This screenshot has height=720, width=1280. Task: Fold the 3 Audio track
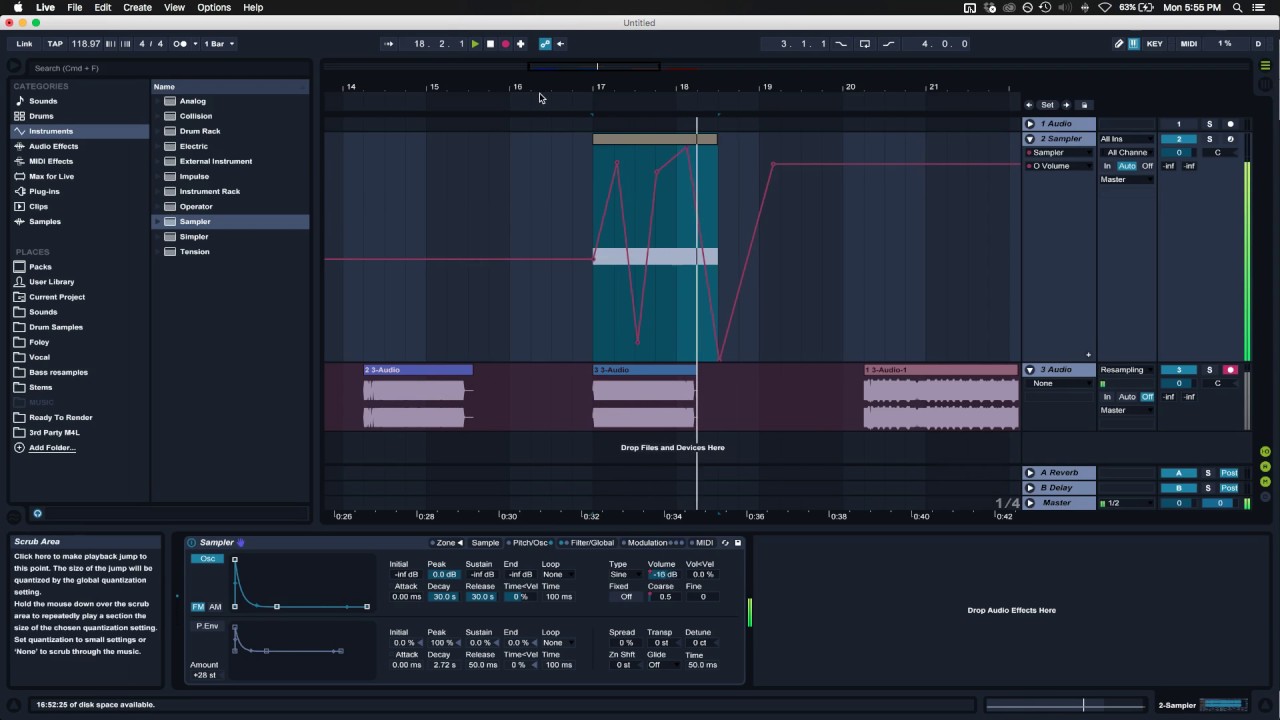click(1030, 370)
